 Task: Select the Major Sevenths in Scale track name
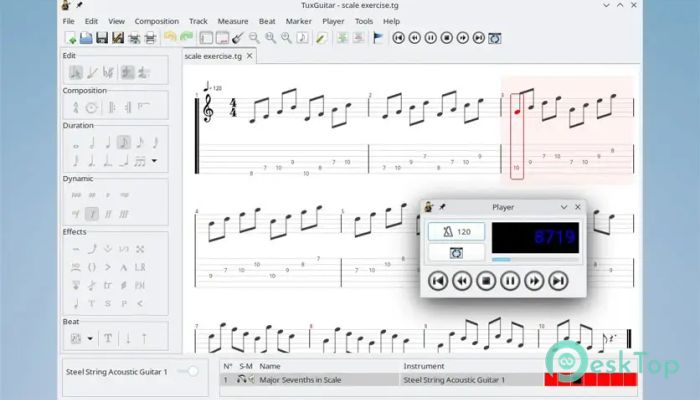[300, 380]
